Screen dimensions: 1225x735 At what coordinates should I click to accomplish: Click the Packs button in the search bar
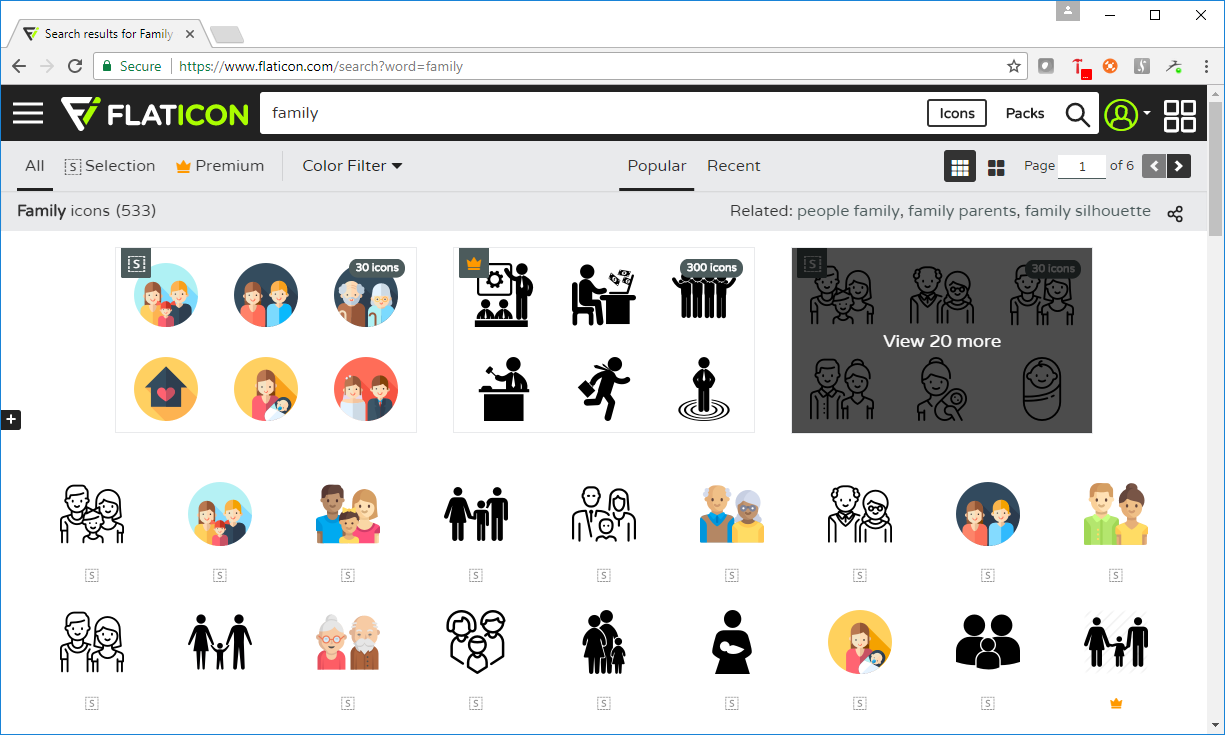[1024, 113]
